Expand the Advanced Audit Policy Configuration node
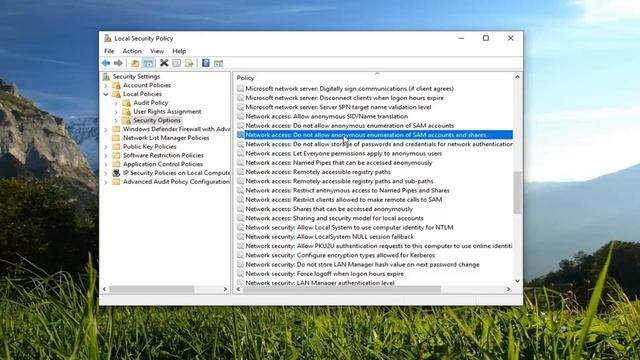The image size is (640, 360). pos(106,182)
